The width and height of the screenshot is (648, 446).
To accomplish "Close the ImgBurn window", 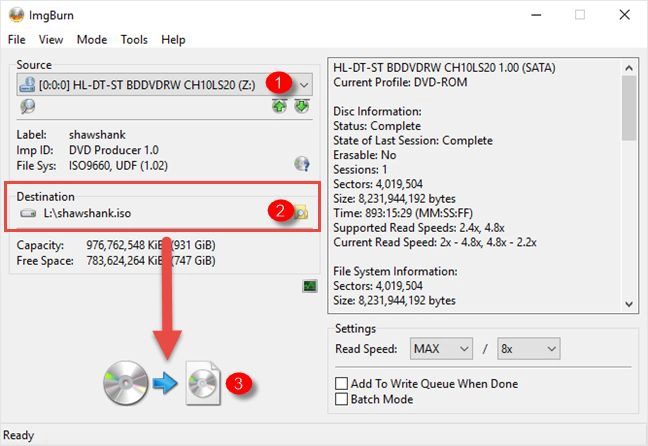I will pos(624,15).
